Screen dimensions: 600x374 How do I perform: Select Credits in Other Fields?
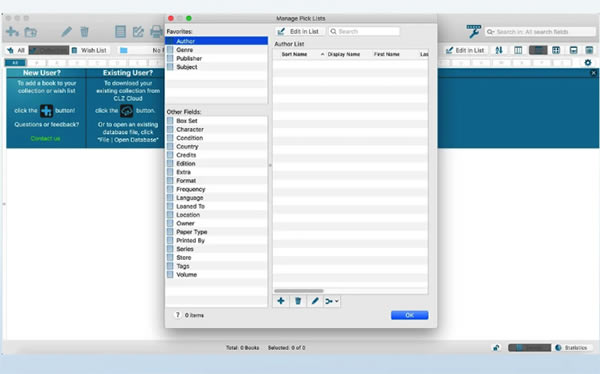(x=217, y=155)
